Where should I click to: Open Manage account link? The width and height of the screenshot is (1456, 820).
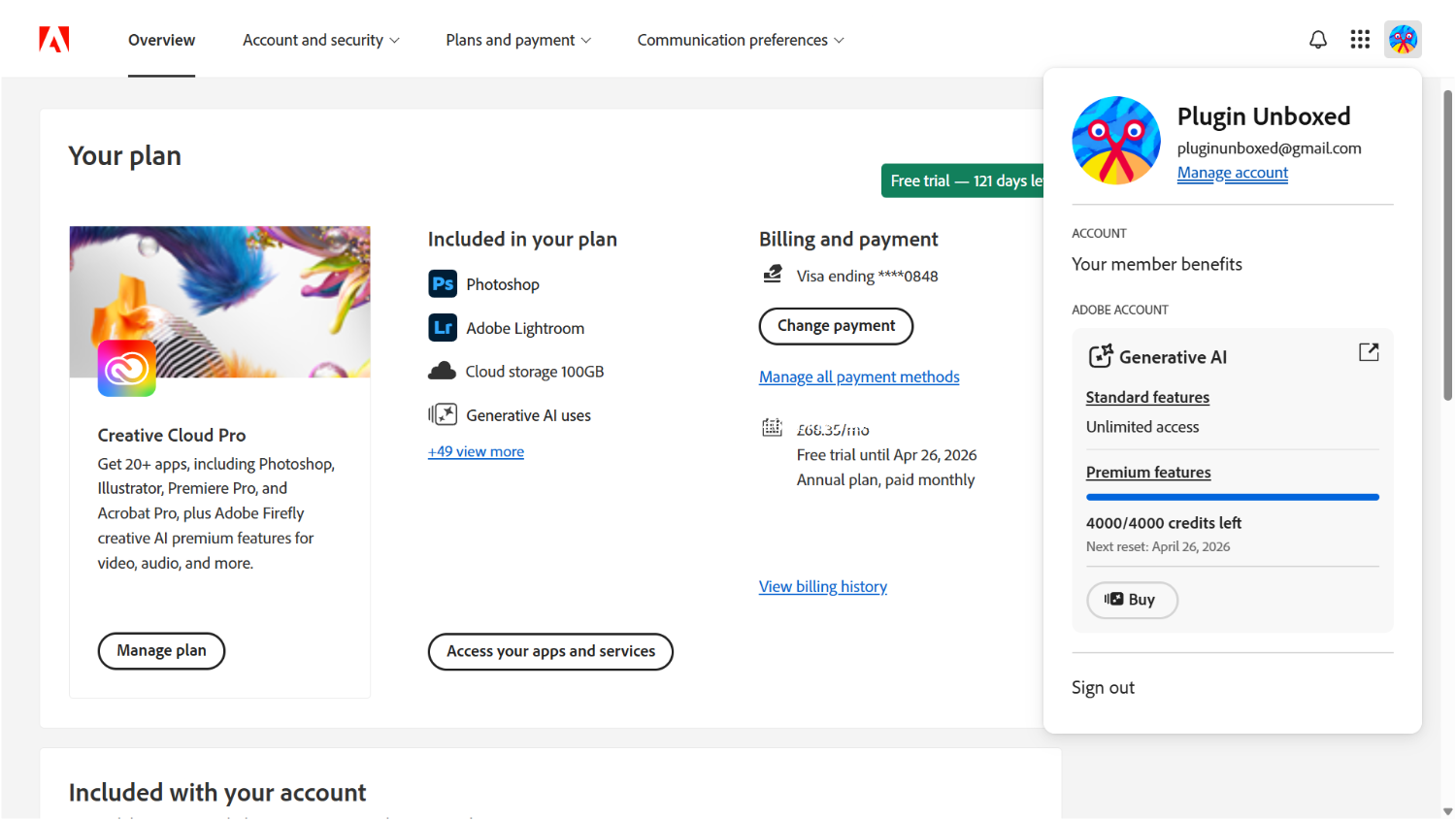(1232, 173)
